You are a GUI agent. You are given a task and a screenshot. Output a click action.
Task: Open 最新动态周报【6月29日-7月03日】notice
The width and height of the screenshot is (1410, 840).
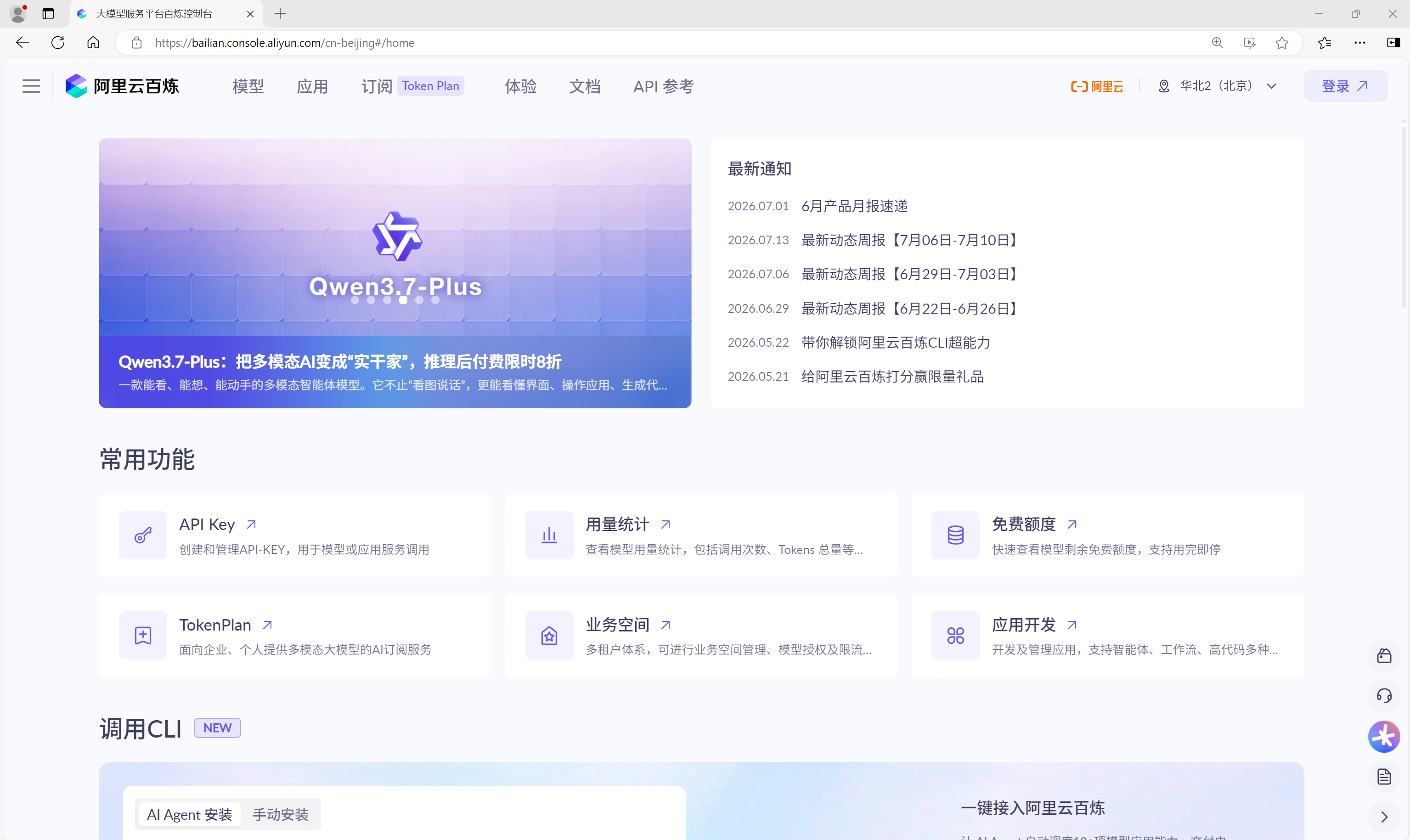tap(911, 274)
